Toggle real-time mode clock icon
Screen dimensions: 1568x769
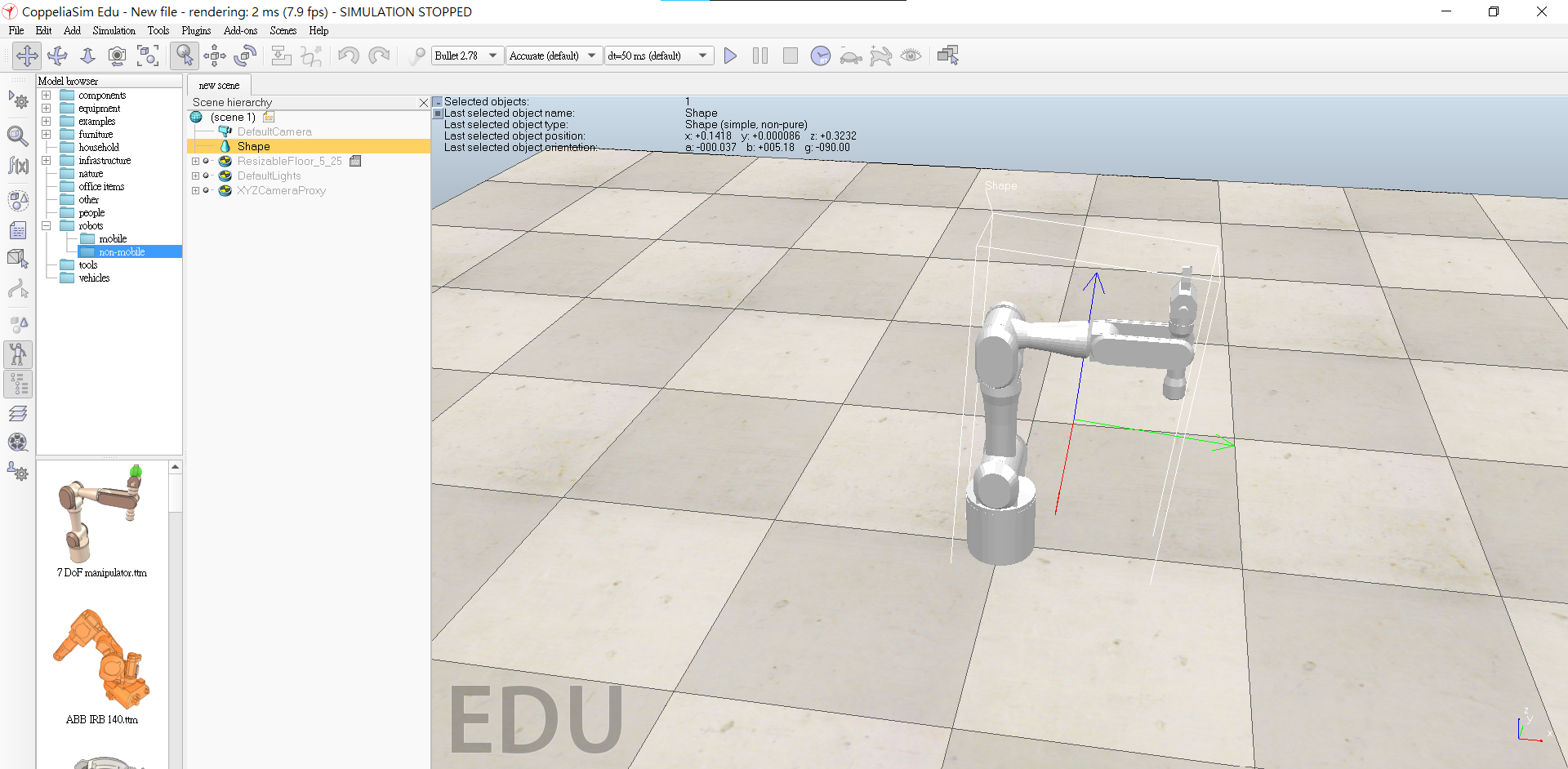tap(821, 56)
